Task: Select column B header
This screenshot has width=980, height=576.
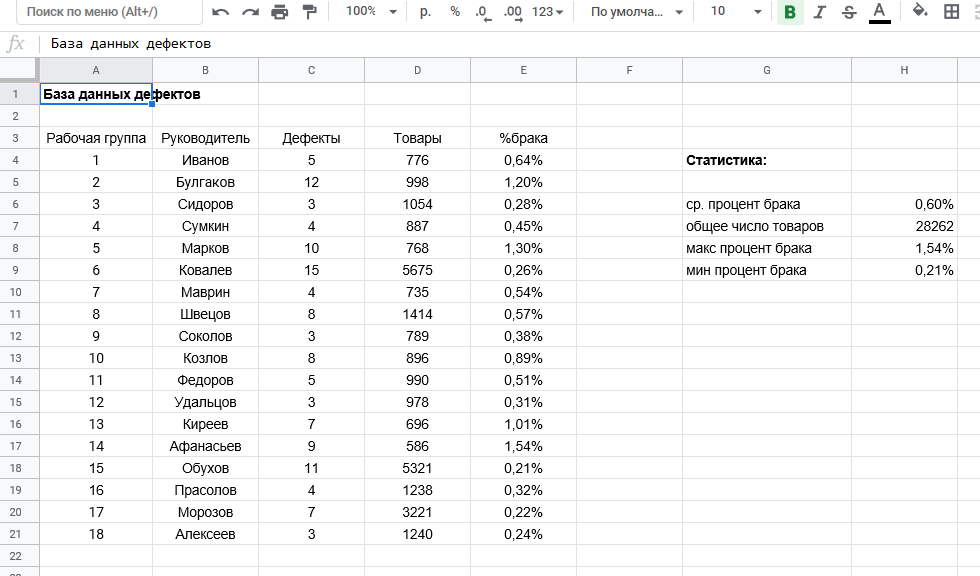Action: (205, 71)
